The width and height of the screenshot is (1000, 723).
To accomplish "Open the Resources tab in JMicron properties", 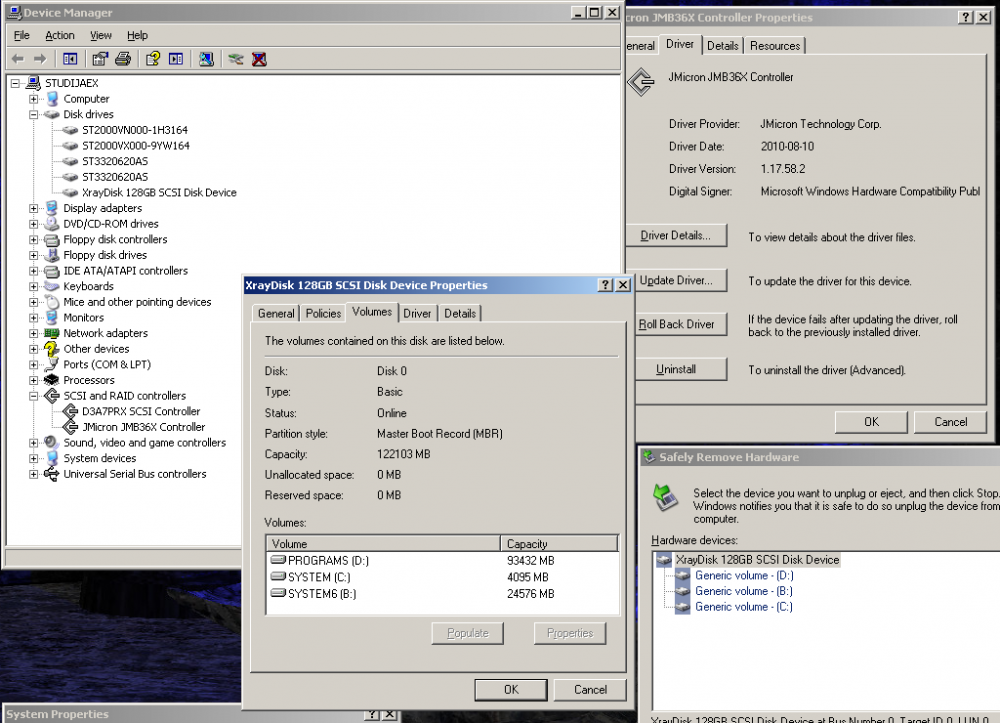I will click(x=775, y=46).
